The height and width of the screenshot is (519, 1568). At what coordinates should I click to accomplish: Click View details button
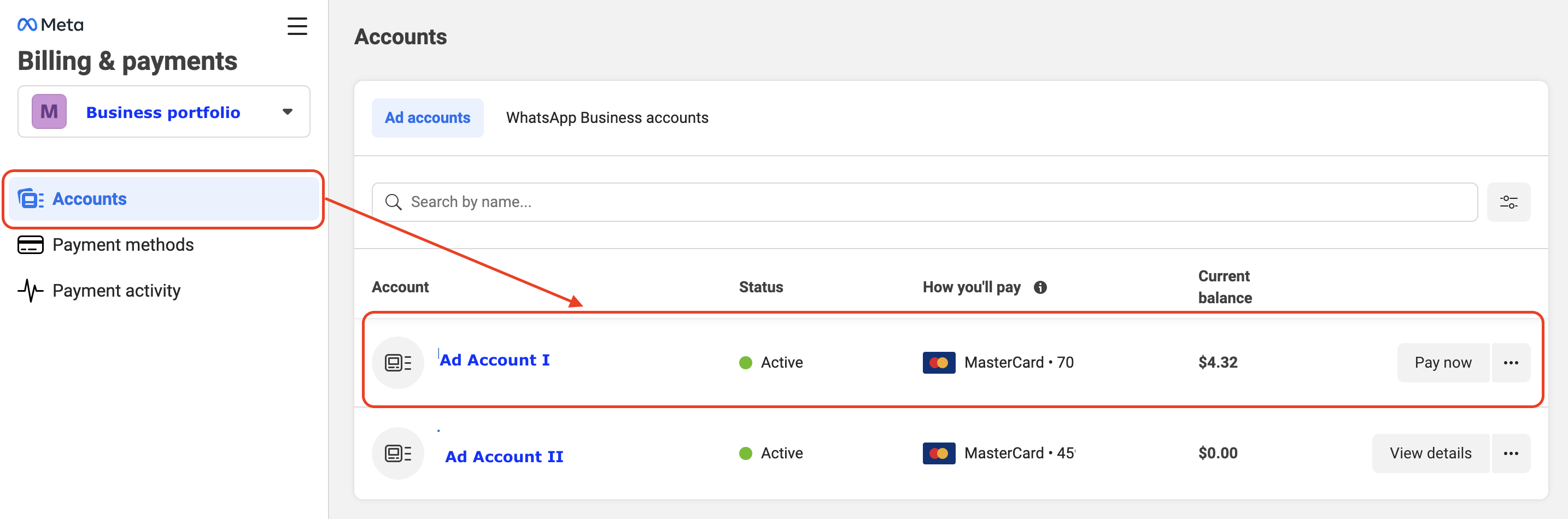(x=1430, y=453)
